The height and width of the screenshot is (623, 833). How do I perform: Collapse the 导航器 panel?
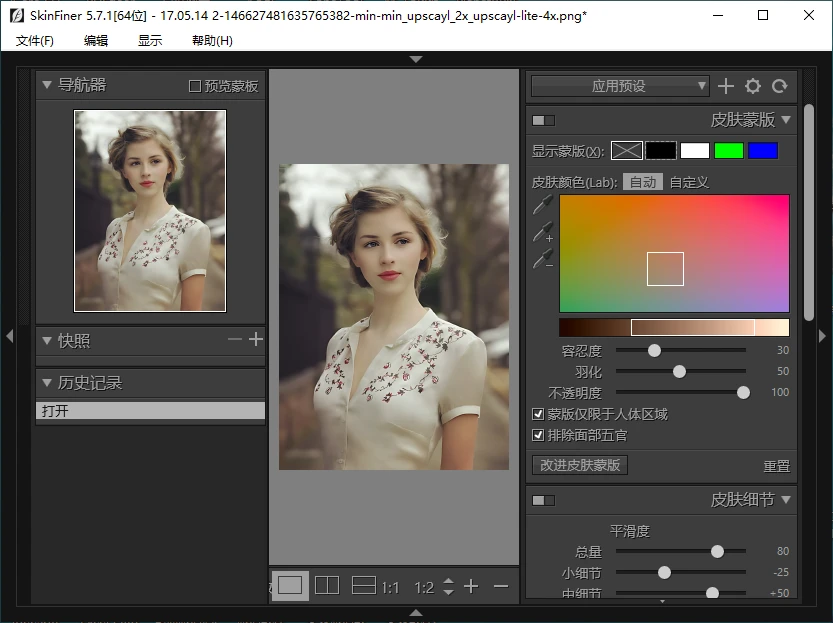pos(46,84)
